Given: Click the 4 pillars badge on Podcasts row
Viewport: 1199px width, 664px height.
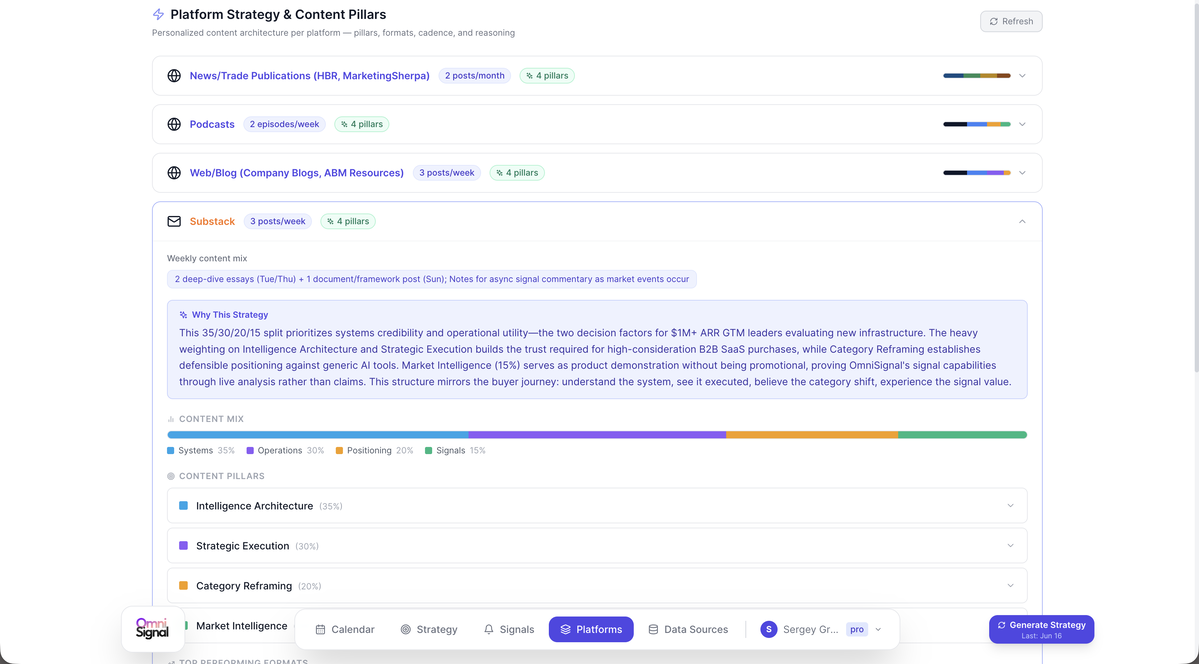Looking at the screenshot, I should pos(362,124).
